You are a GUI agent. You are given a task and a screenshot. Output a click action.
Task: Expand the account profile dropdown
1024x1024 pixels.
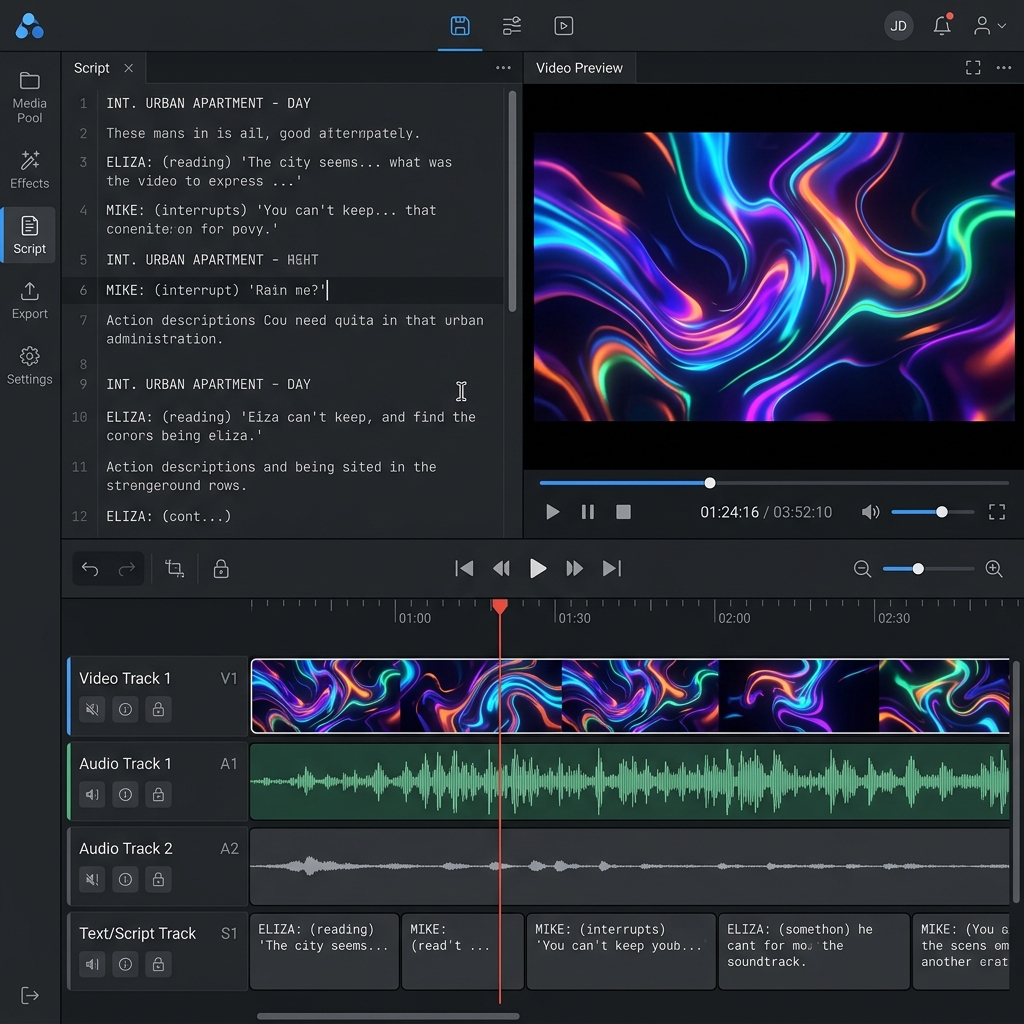click(x=989, y=26)
